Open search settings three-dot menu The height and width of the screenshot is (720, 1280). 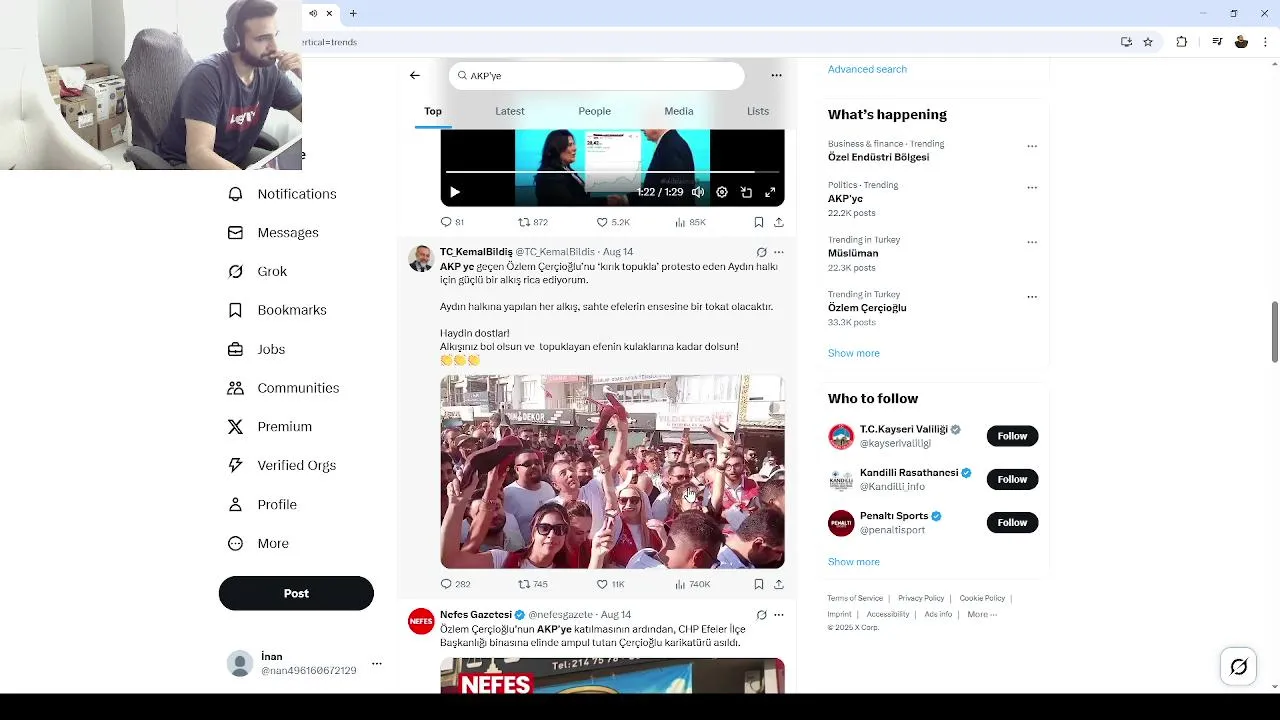[x=776, y=75]
